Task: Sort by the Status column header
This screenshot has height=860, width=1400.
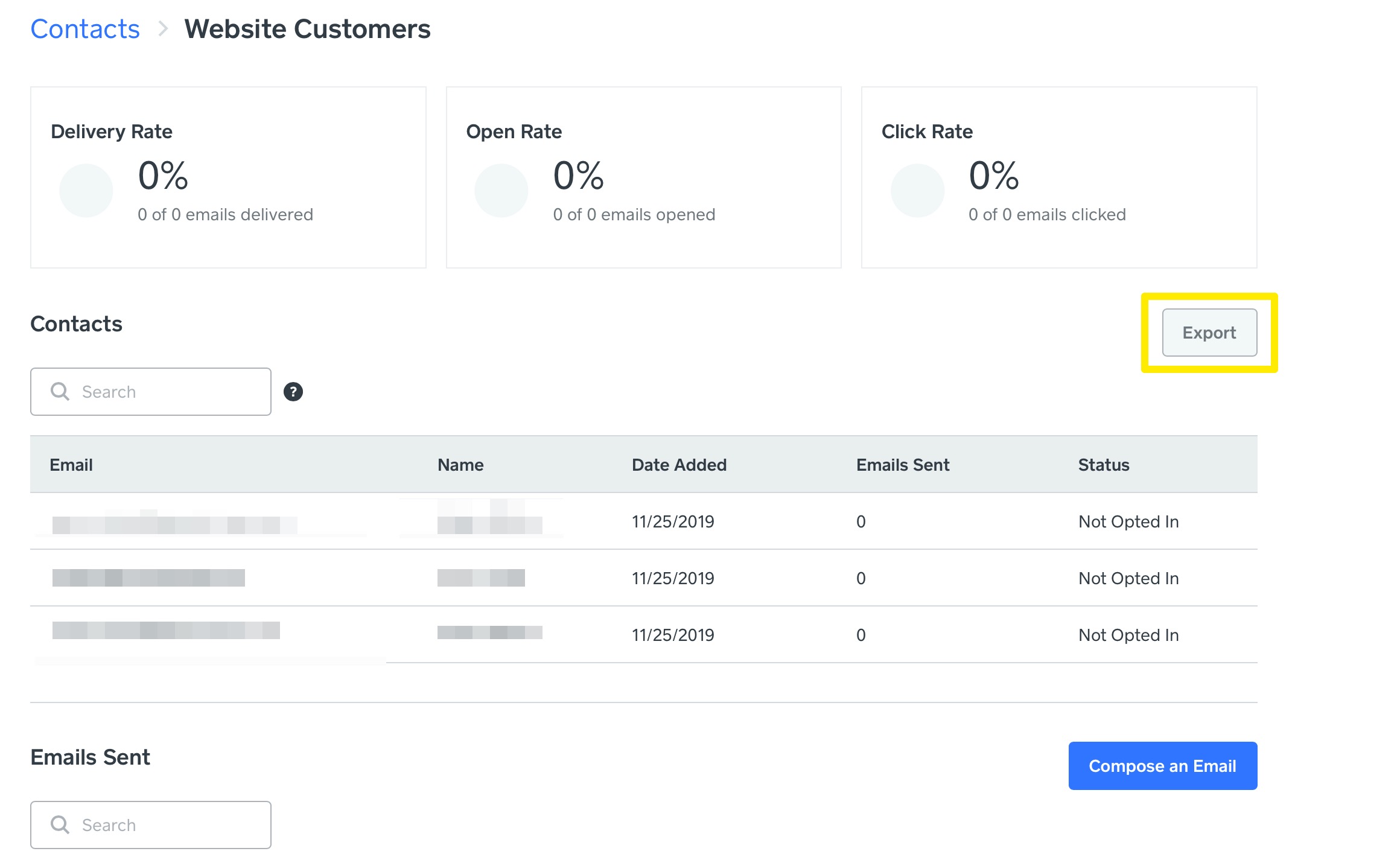Action: pyautogui.click(x=1104, y=465)
